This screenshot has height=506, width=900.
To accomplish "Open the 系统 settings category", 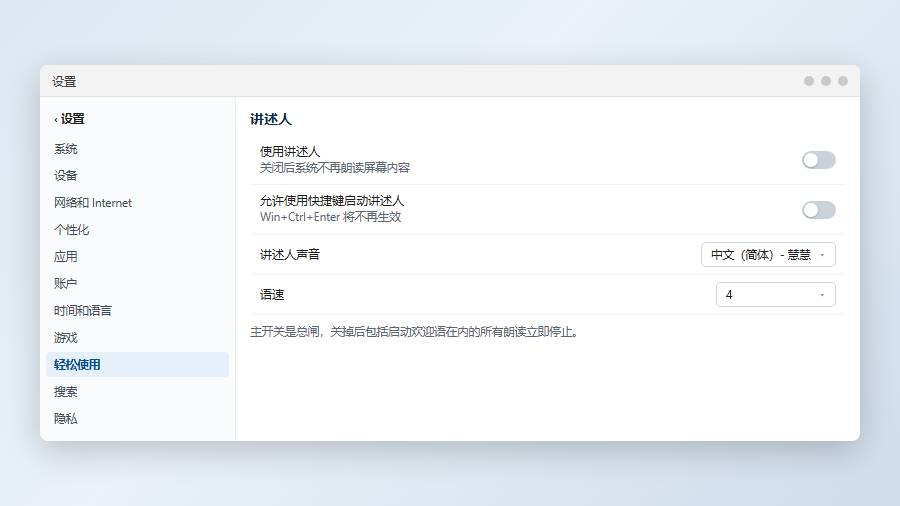I will [137, 149].
